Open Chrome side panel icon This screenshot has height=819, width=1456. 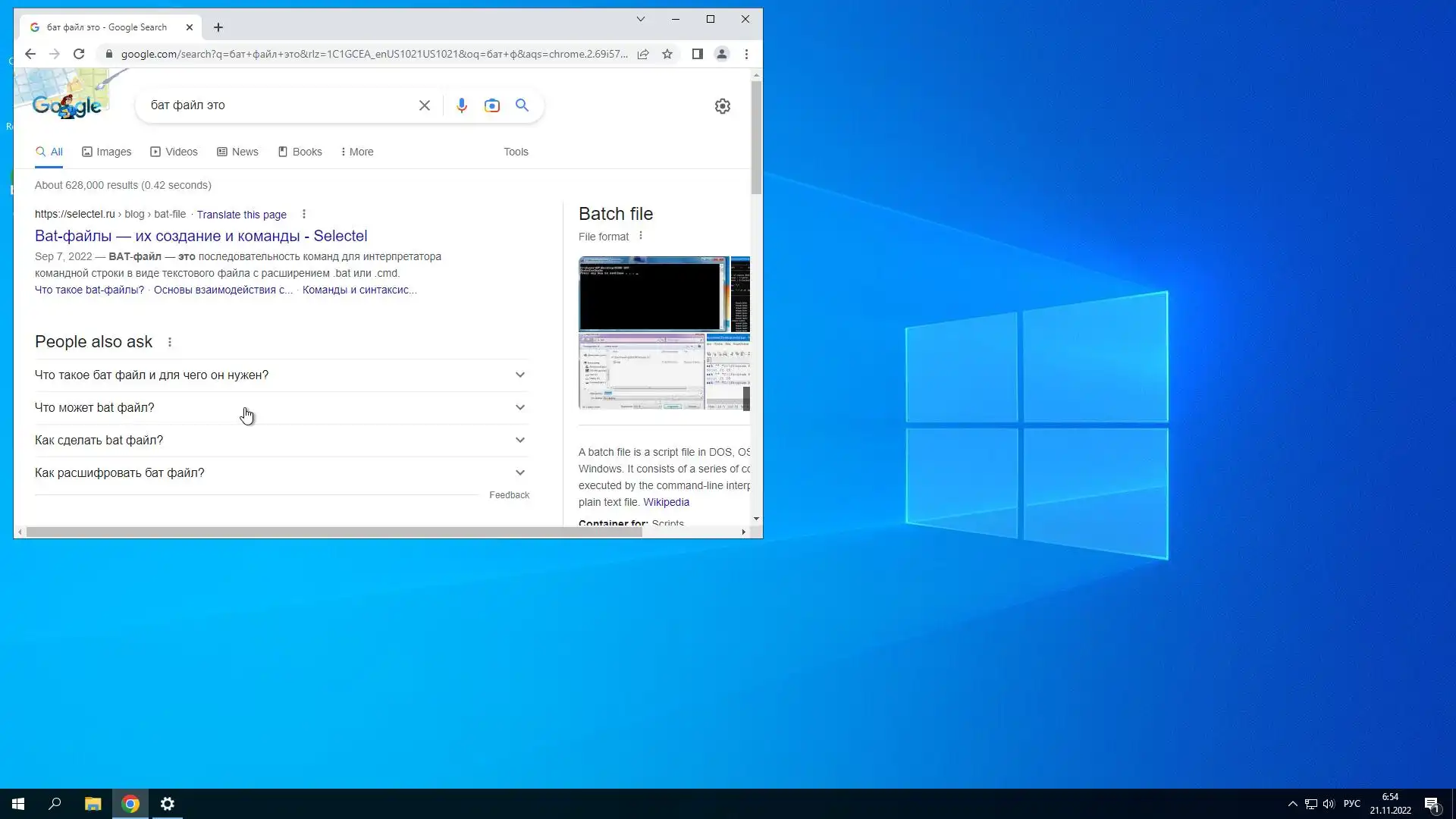(697, 54)
